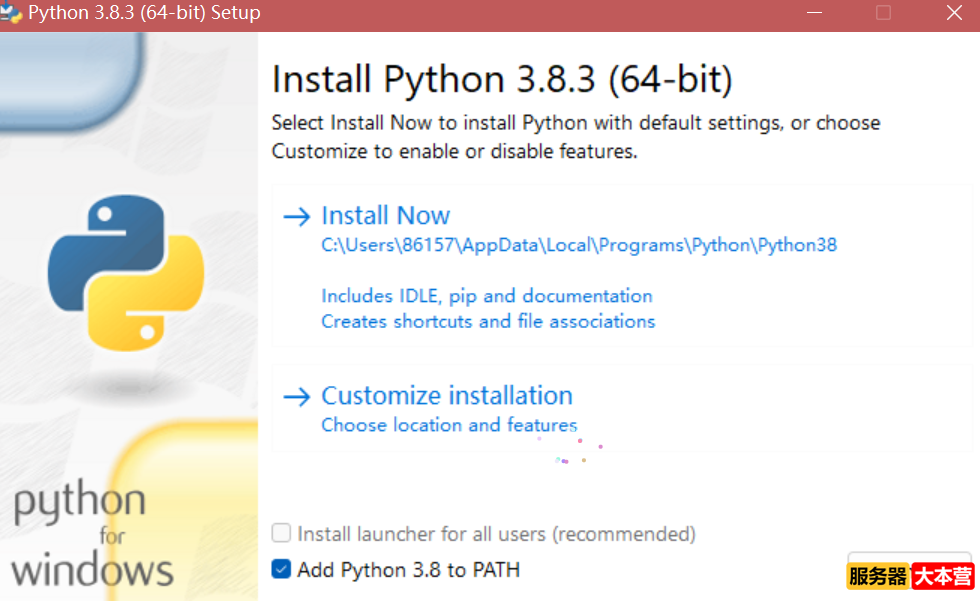
Task: Minimize the Python Setup window
Action: [814, 12]
